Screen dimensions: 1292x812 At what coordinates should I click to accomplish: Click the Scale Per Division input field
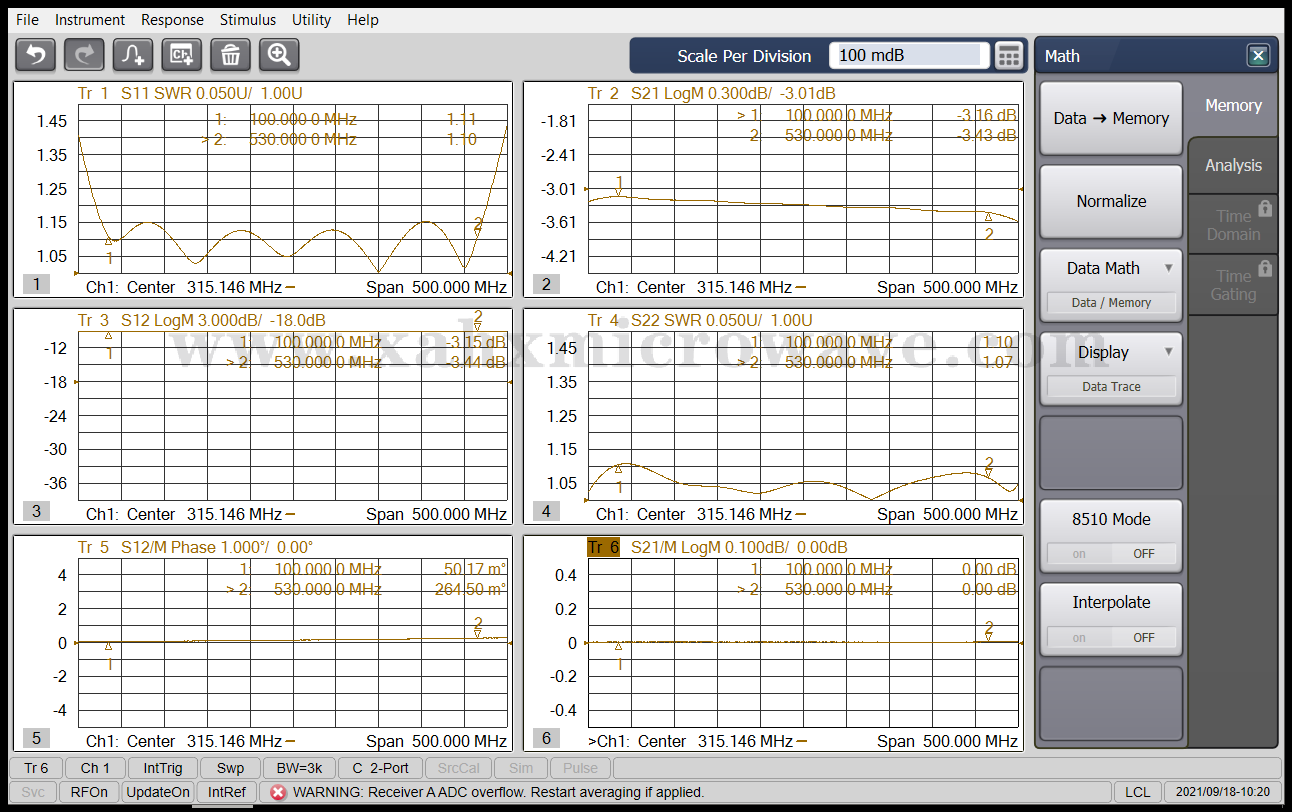(x=908, y=55)
